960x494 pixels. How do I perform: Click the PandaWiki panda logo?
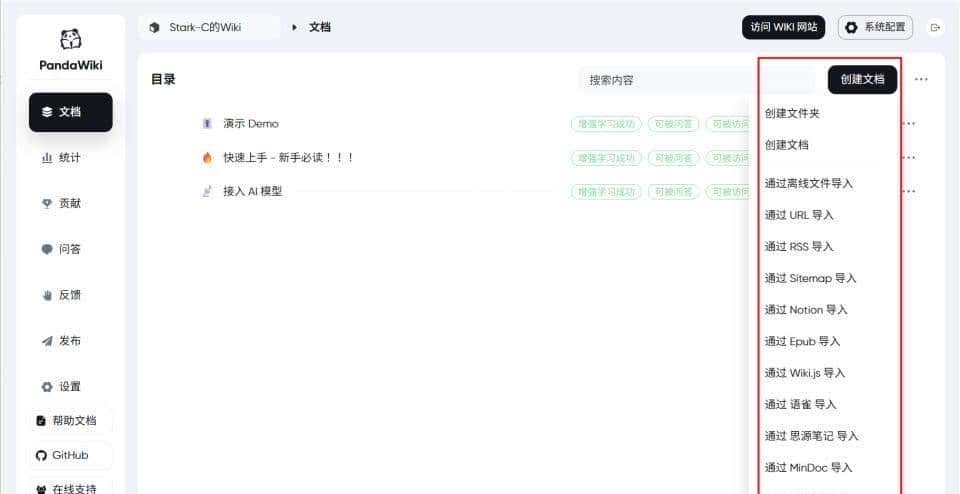71,40
